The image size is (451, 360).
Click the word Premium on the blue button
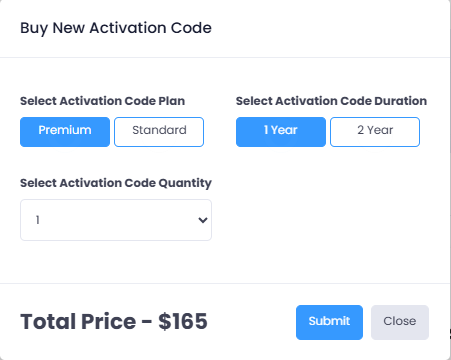coord(65,130)
